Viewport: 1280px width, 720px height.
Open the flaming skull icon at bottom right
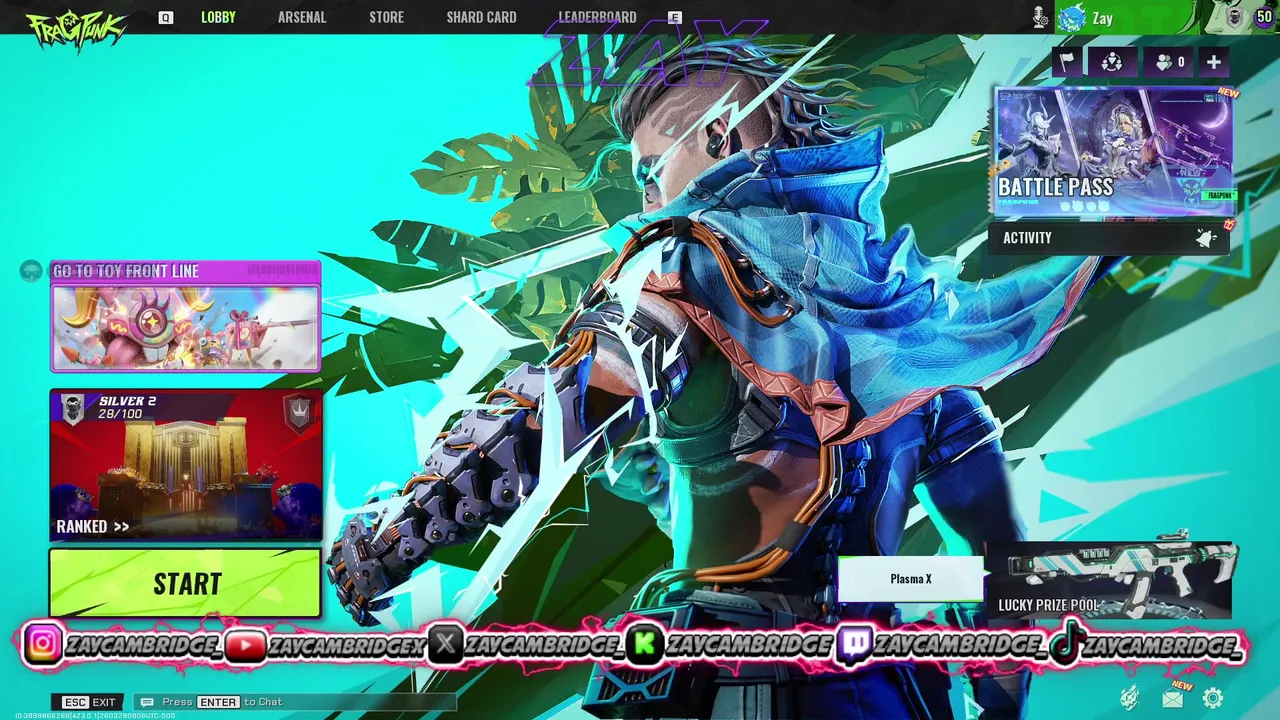[x=1130, y=697]
